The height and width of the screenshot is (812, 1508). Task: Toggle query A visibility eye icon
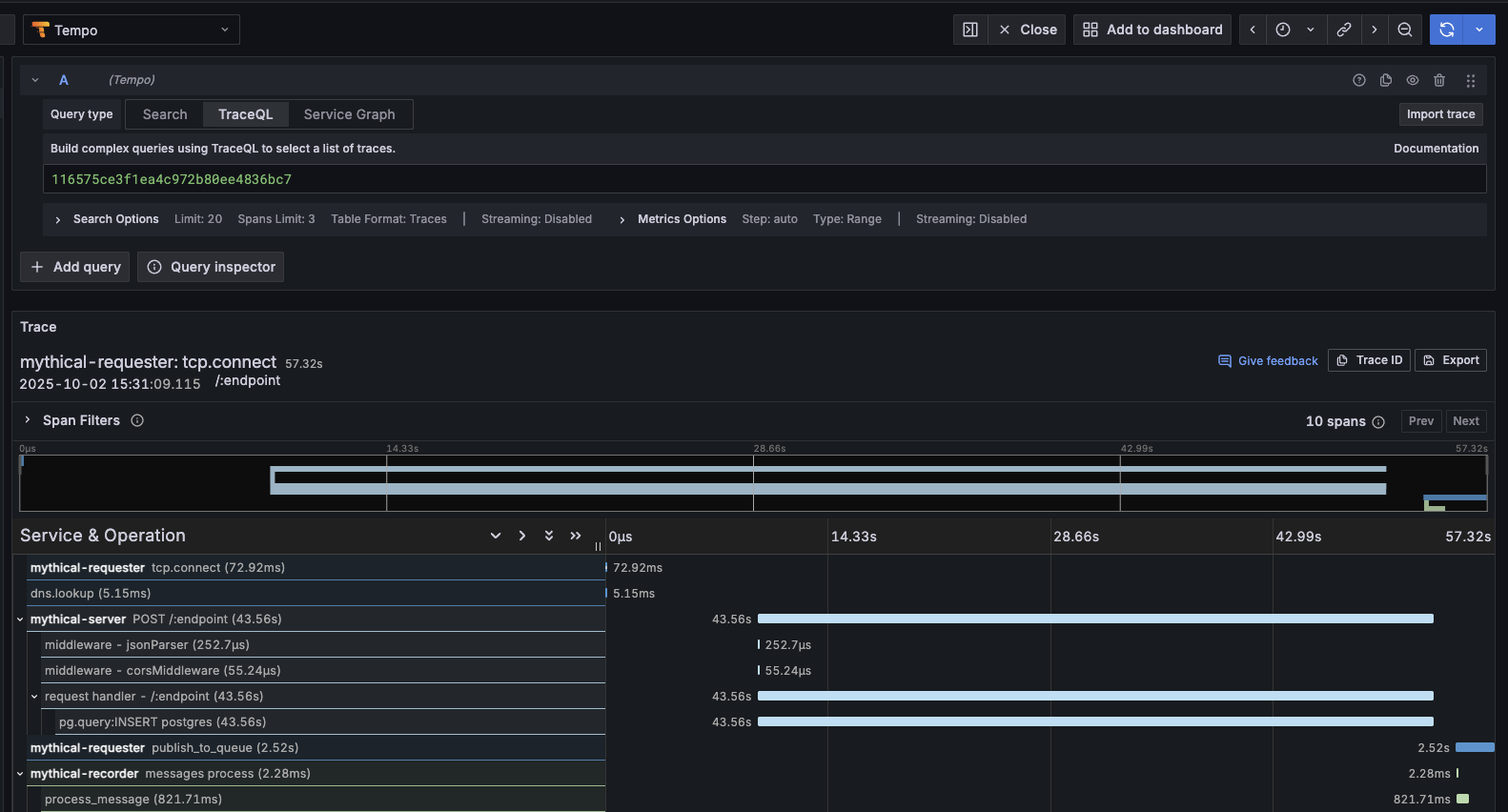coord(1412,80)
